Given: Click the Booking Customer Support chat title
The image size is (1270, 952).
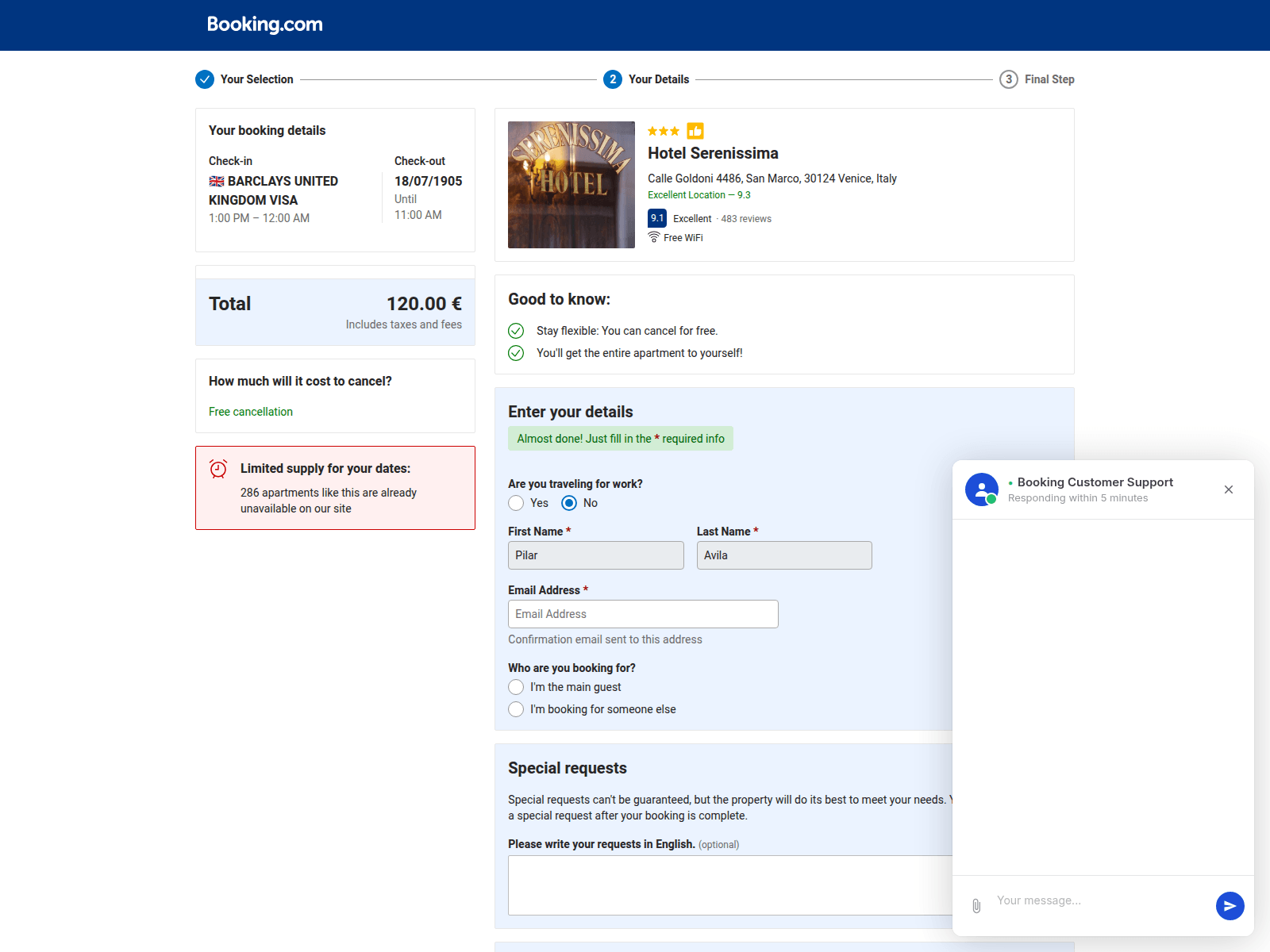Looking at the screenshot, I should point(1095,482).
